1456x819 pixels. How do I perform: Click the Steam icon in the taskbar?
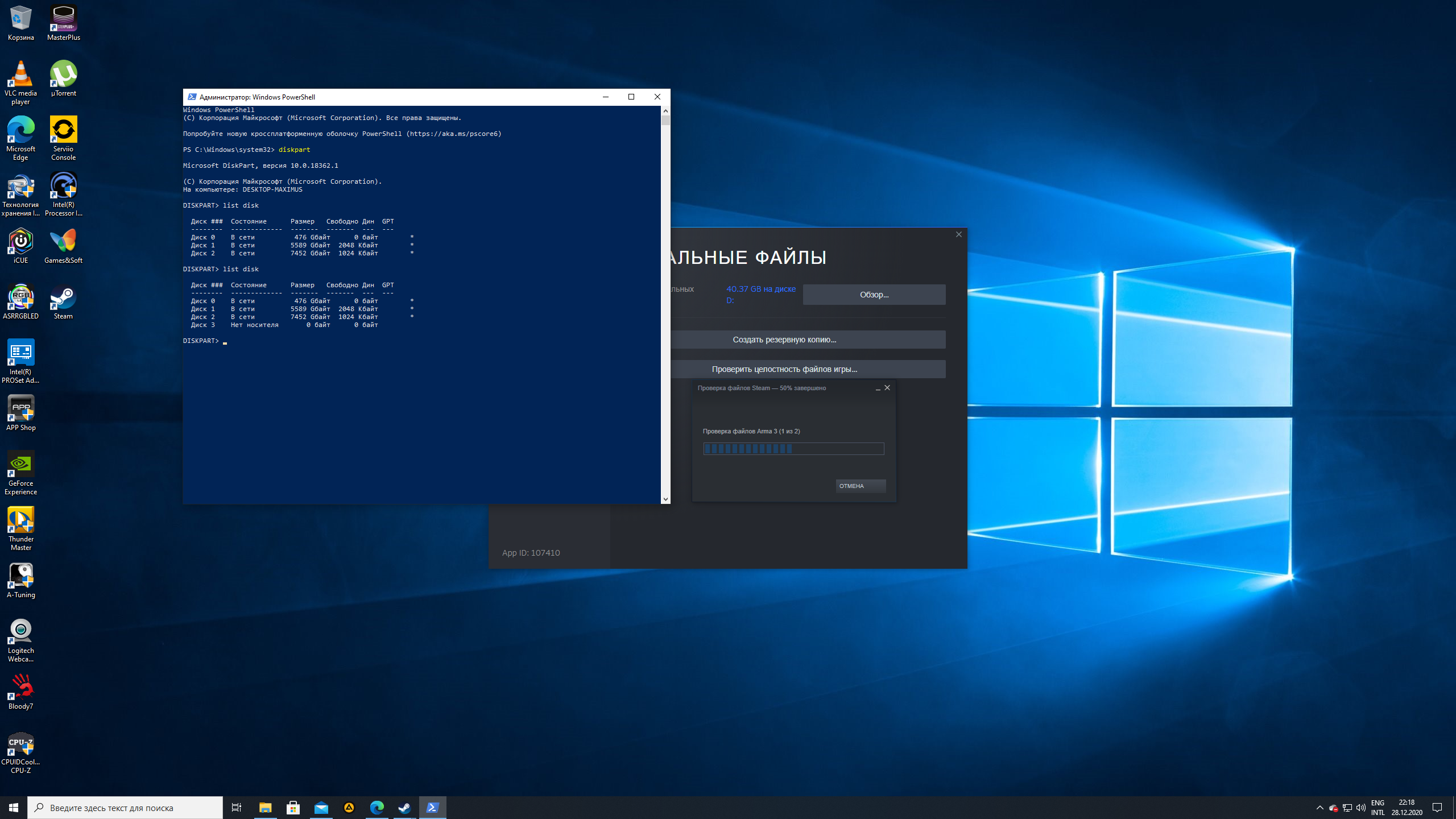(x=404, y=808)
